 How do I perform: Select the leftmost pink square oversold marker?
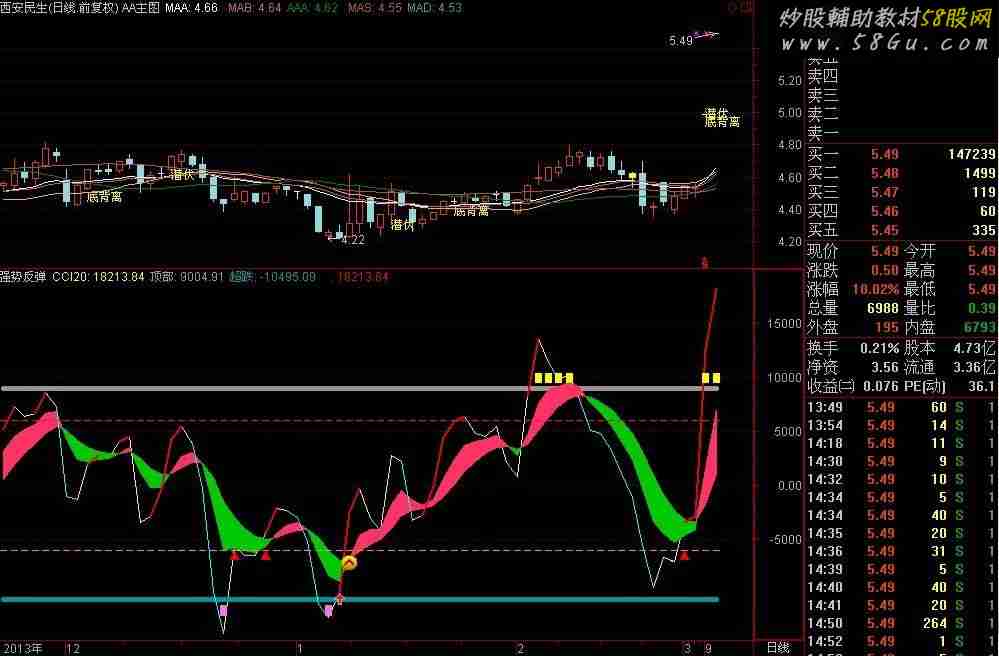[223, 609]
